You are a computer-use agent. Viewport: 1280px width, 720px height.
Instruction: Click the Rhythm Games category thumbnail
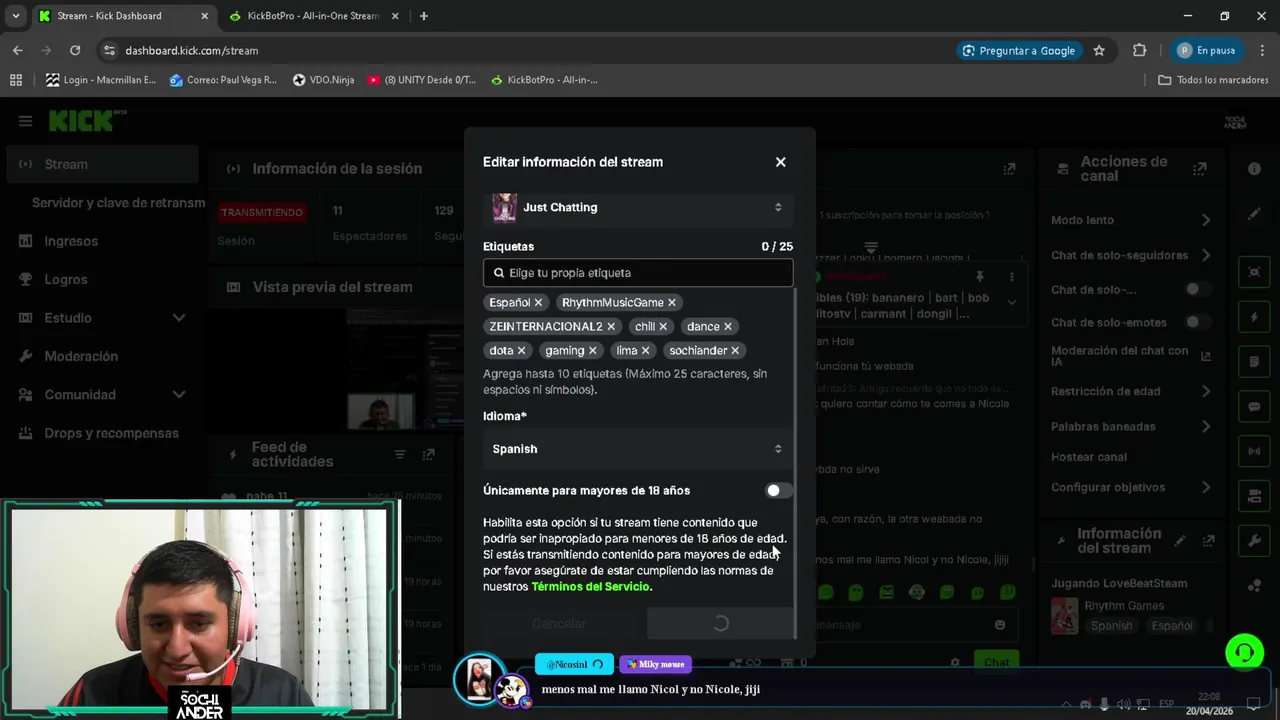pyautogui.click(x=1065, y=616)
